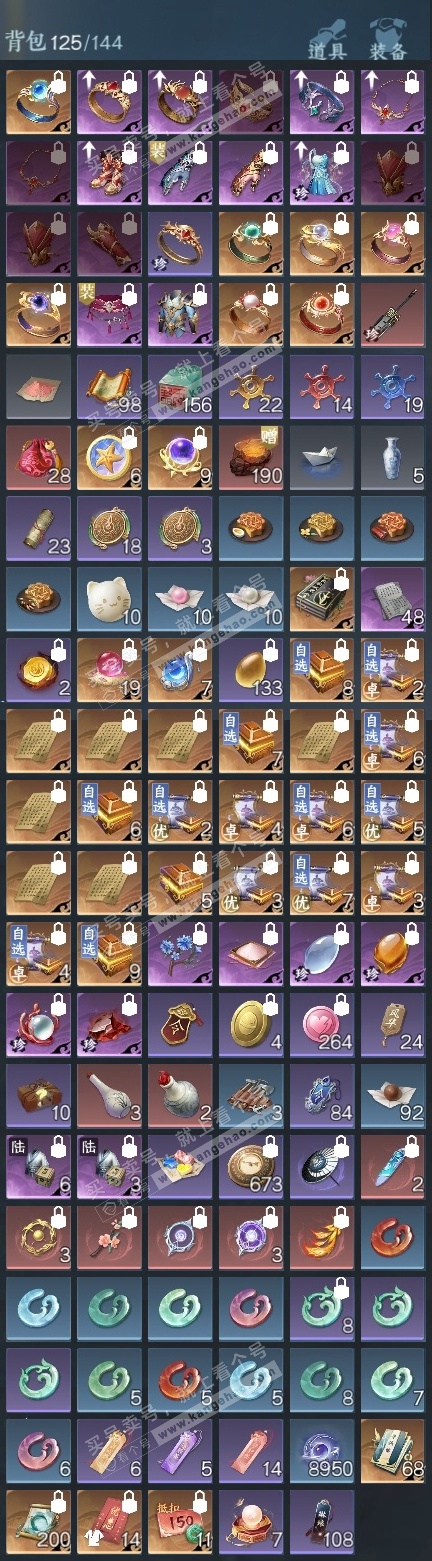
Task: Click the black tablet item showing 108
Action: pos(322,1521)
